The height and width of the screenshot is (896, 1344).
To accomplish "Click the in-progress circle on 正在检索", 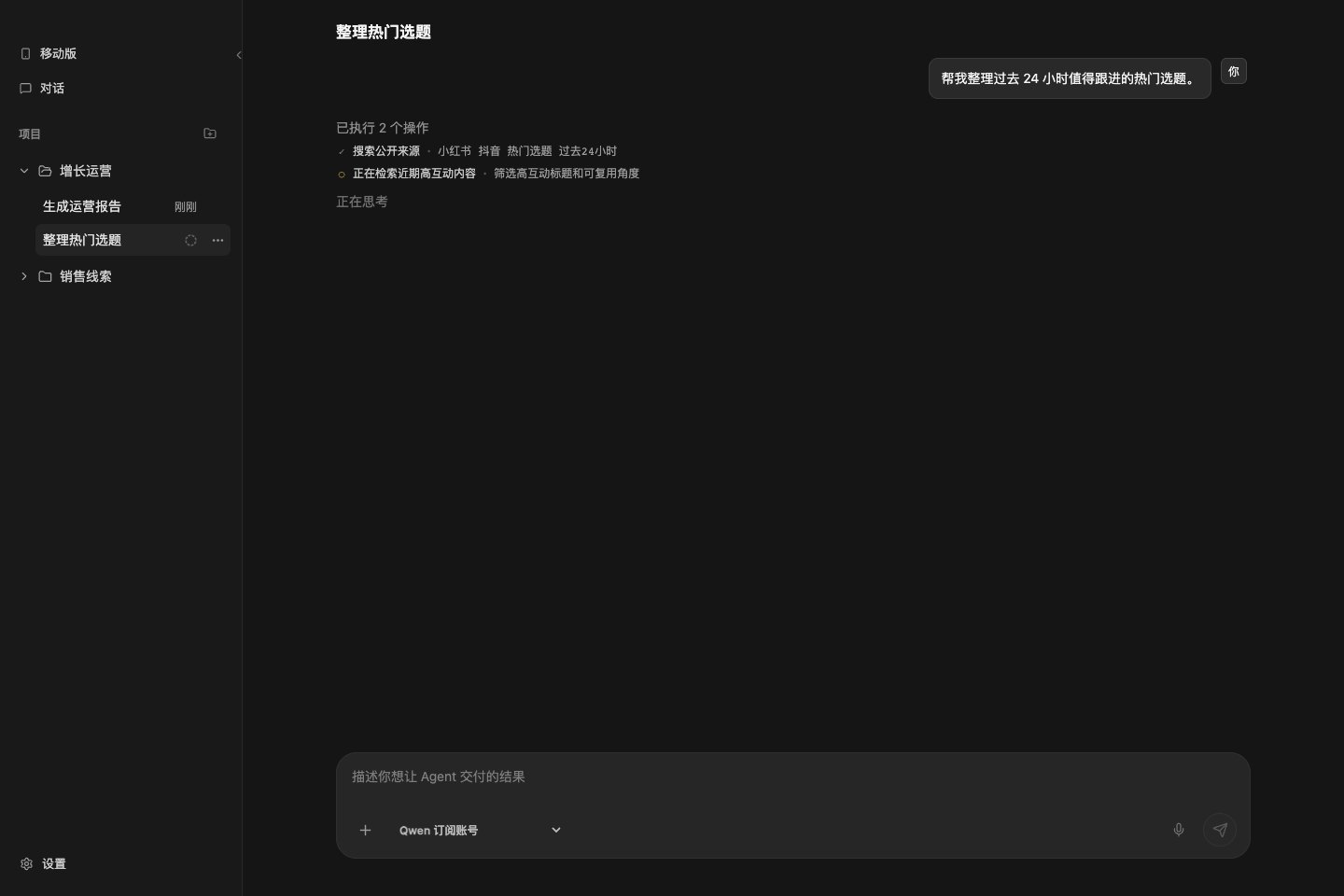I will click(342, 175).
